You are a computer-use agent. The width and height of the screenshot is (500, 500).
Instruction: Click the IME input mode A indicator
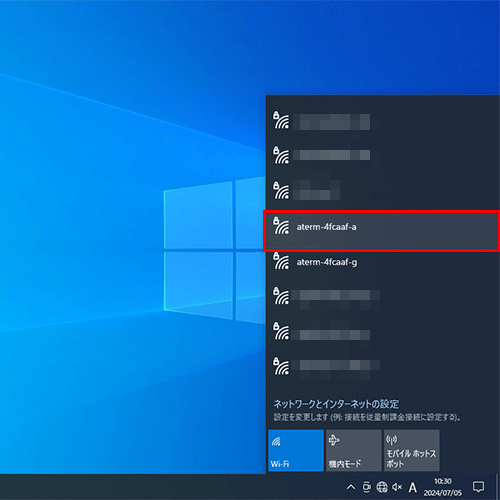[x=413, y=487]
